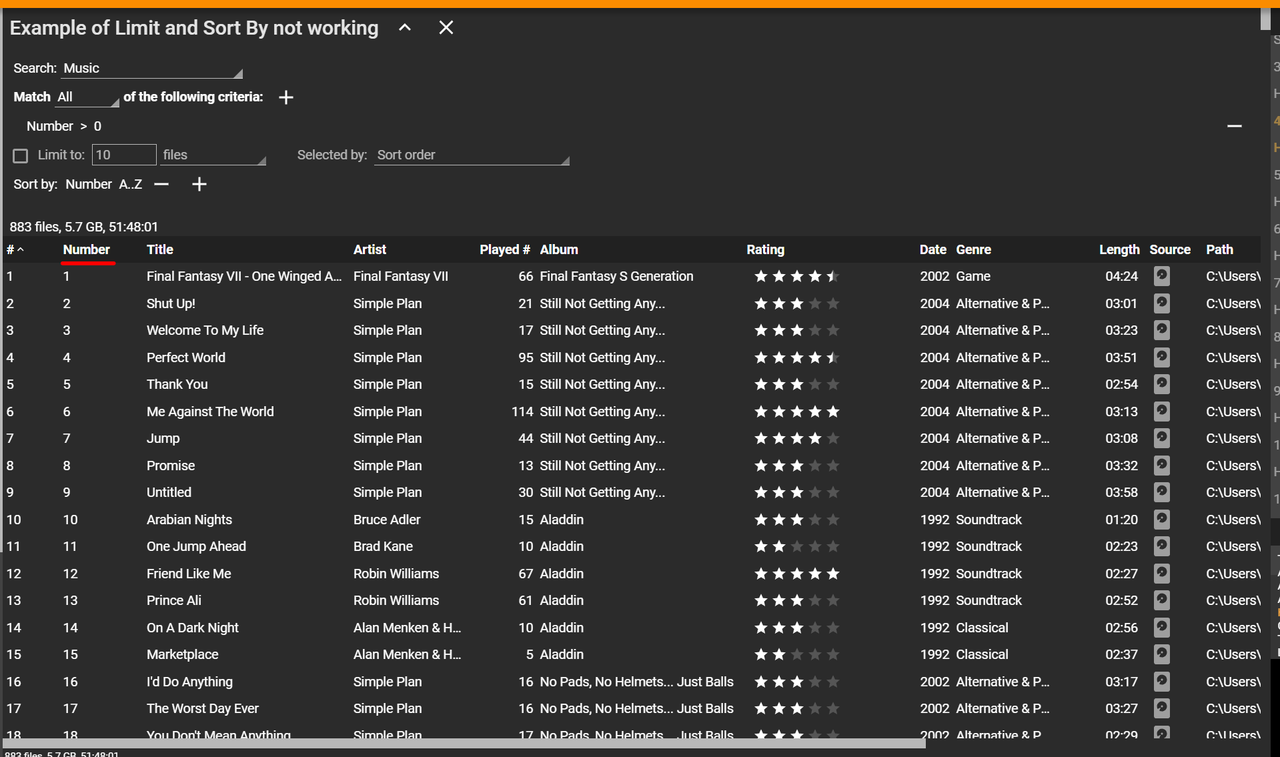Click source icon in Marketplace row
This screenshot has width=1280, height=757.
click(1161, 654)
